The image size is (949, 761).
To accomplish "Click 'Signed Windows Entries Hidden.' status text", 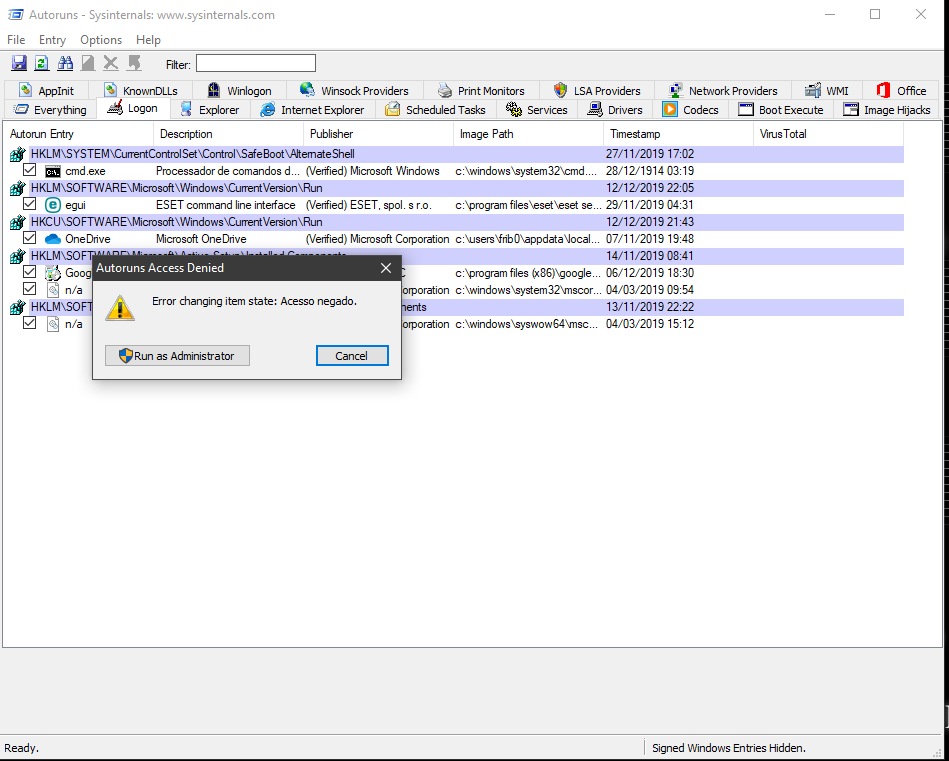I will coord(729,748).
